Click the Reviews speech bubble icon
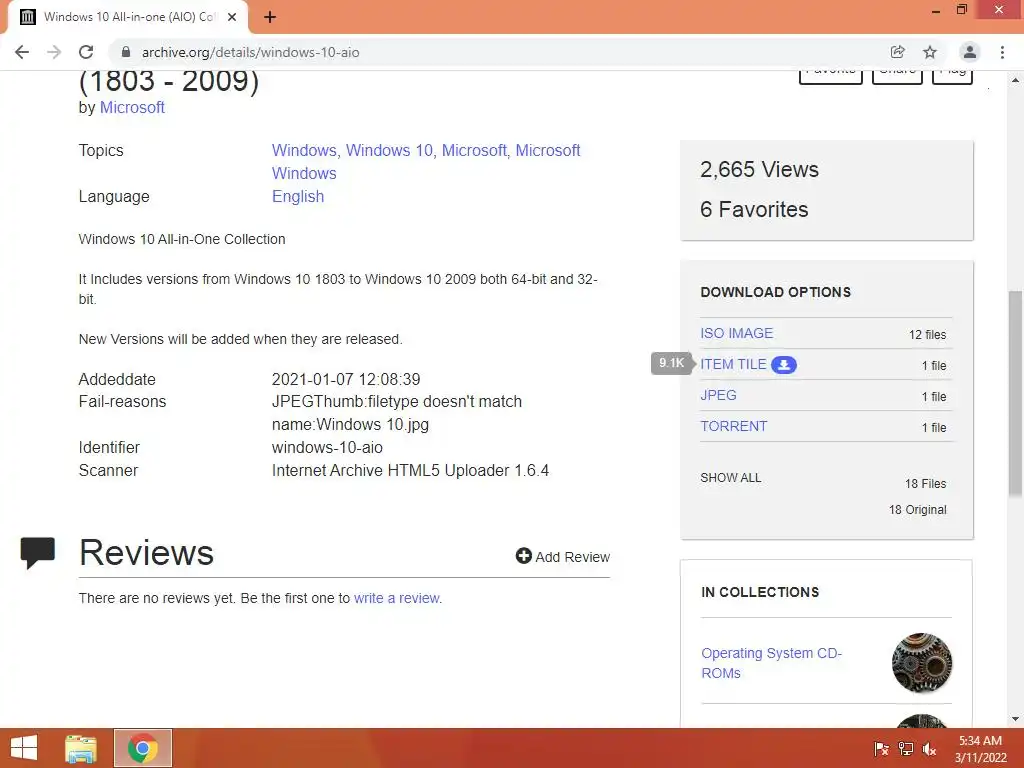 point(37,553)
